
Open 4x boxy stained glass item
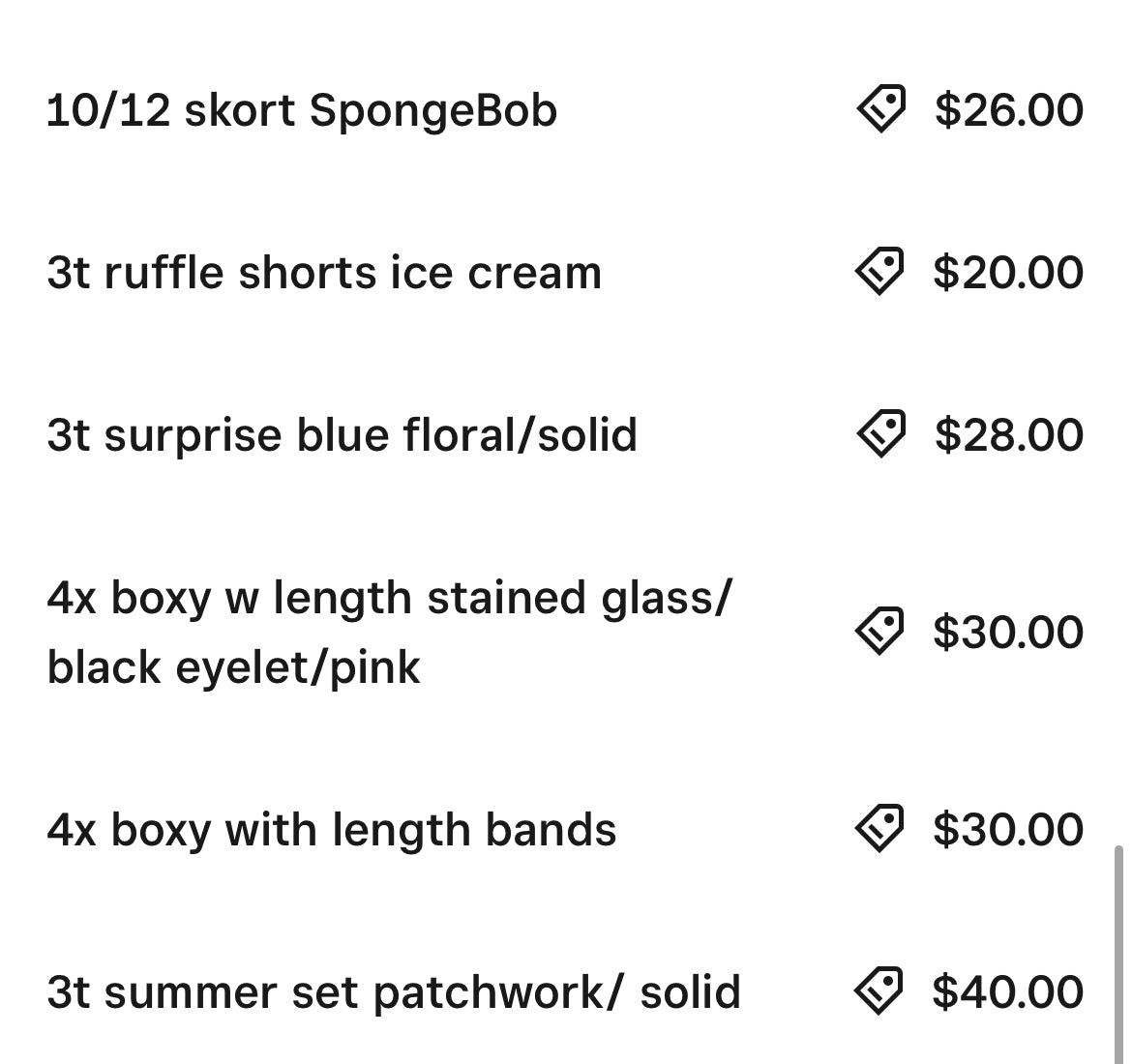pyautogui.click(x=389, y=598)
